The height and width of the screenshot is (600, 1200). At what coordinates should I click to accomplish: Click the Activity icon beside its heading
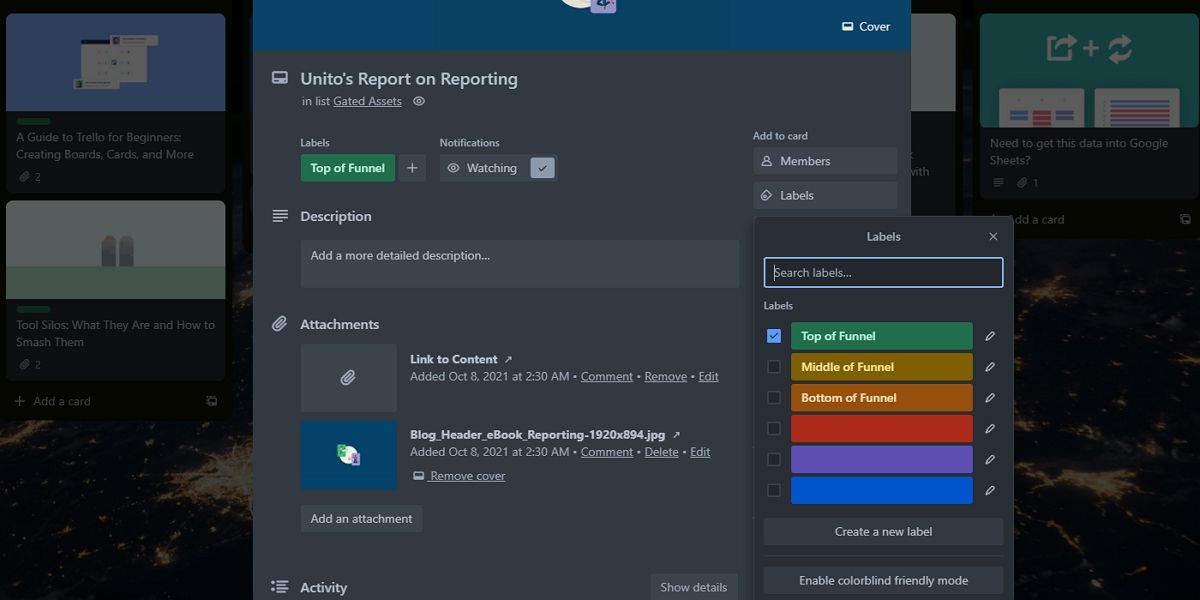280,587
